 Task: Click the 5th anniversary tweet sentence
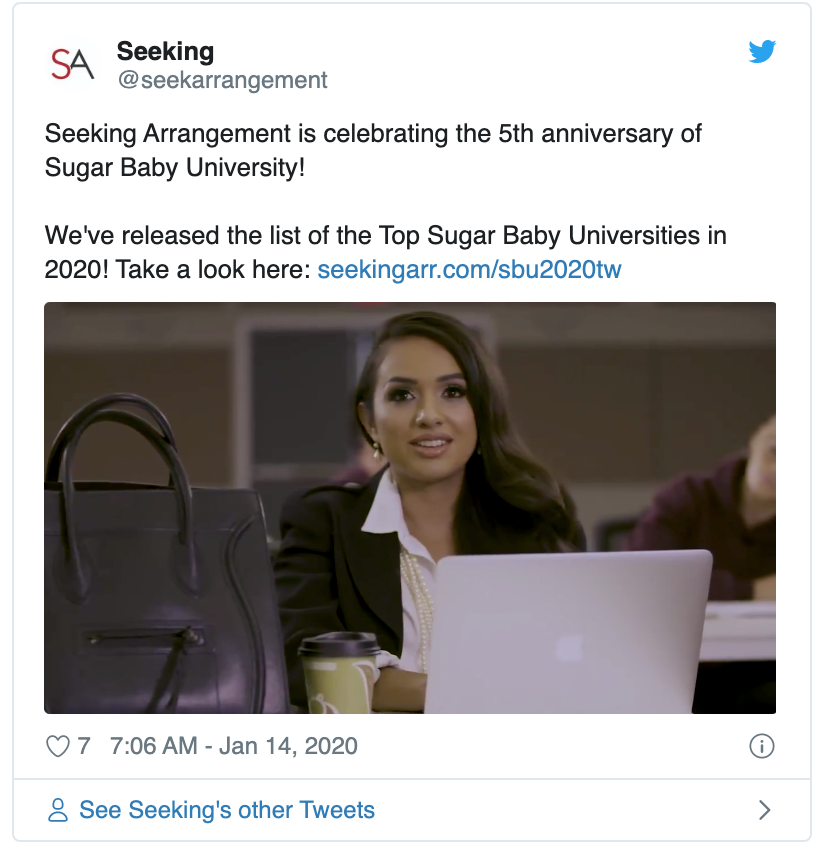(x=373, y=133)
